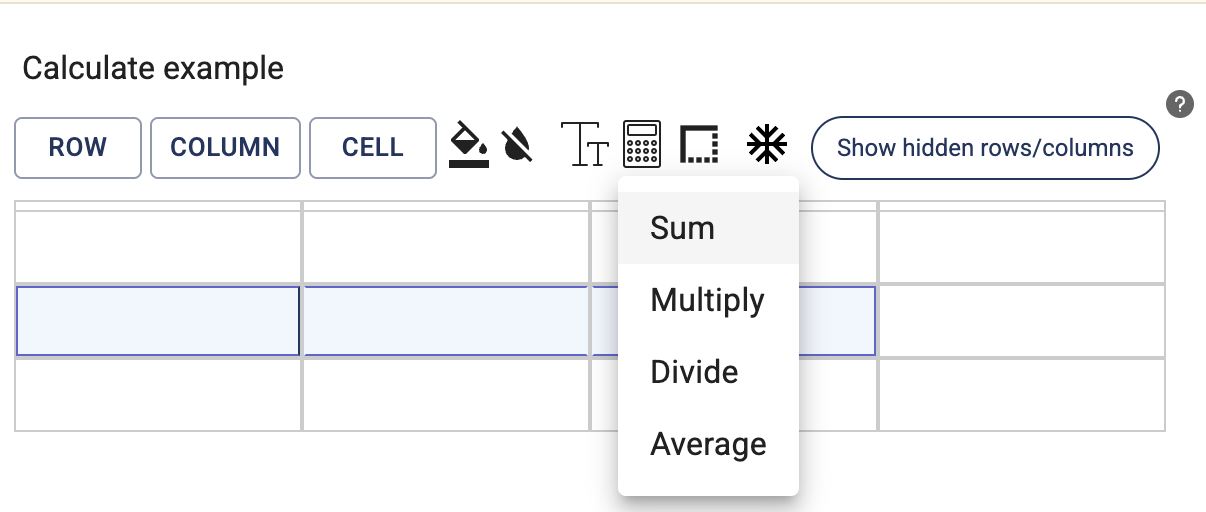1206x512 pixels.
Task: Click the top-right table cell
Action: point(1021,247)
